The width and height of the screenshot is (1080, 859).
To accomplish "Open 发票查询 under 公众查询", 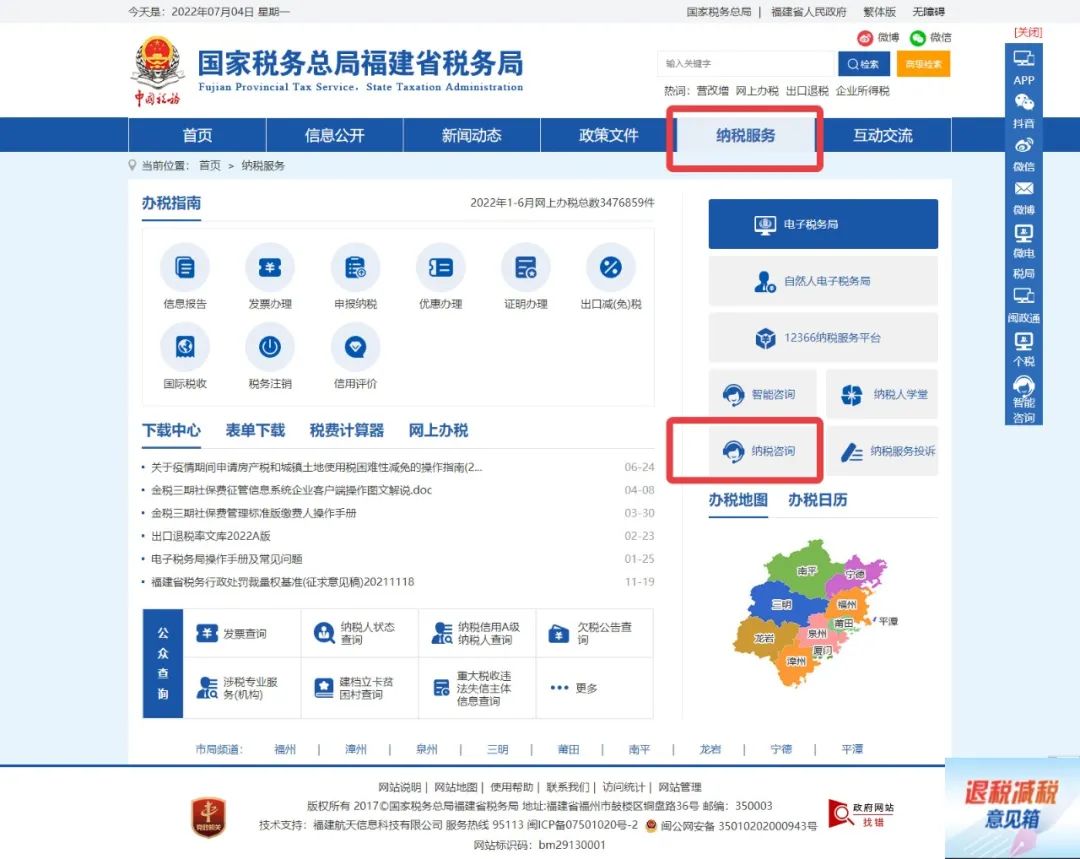I will click(x=231, y=633).
